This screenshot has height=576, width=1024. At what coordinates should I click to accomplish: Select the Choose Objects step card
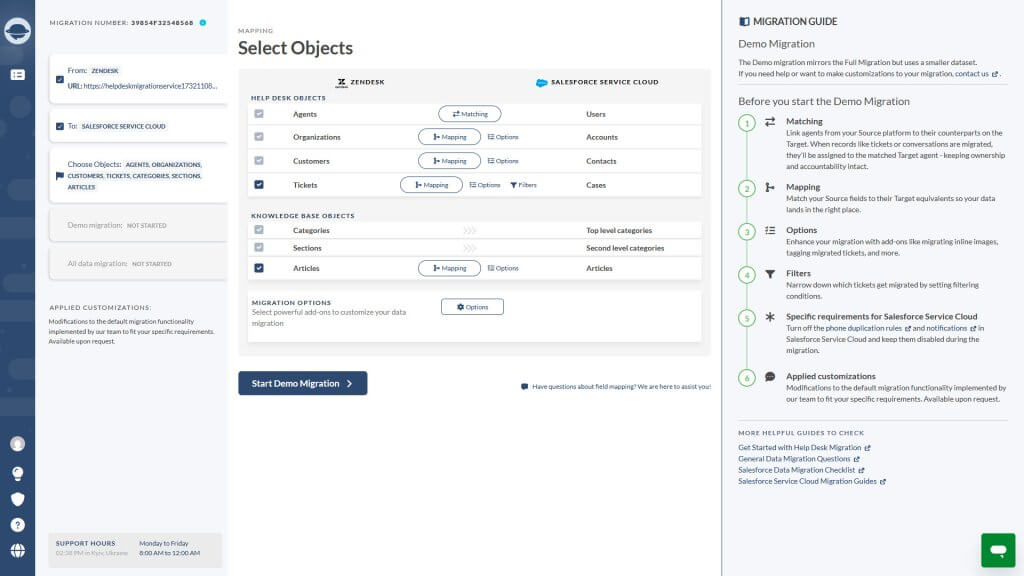pyautogui.click(x=138, y=176)
